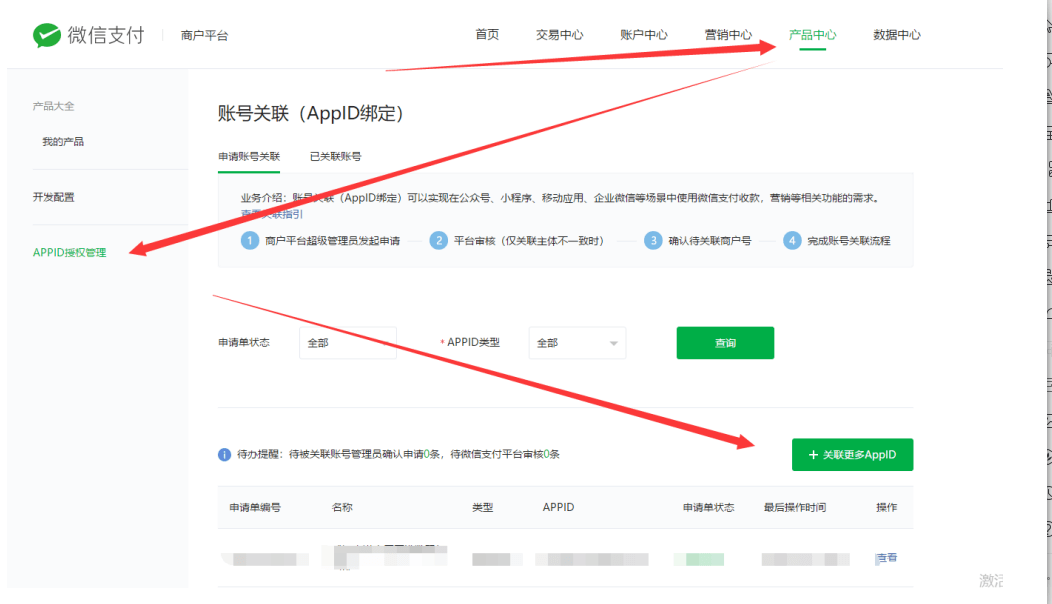
Task: Switch to the 已关联账号 tab
Action: pos(335,156)
